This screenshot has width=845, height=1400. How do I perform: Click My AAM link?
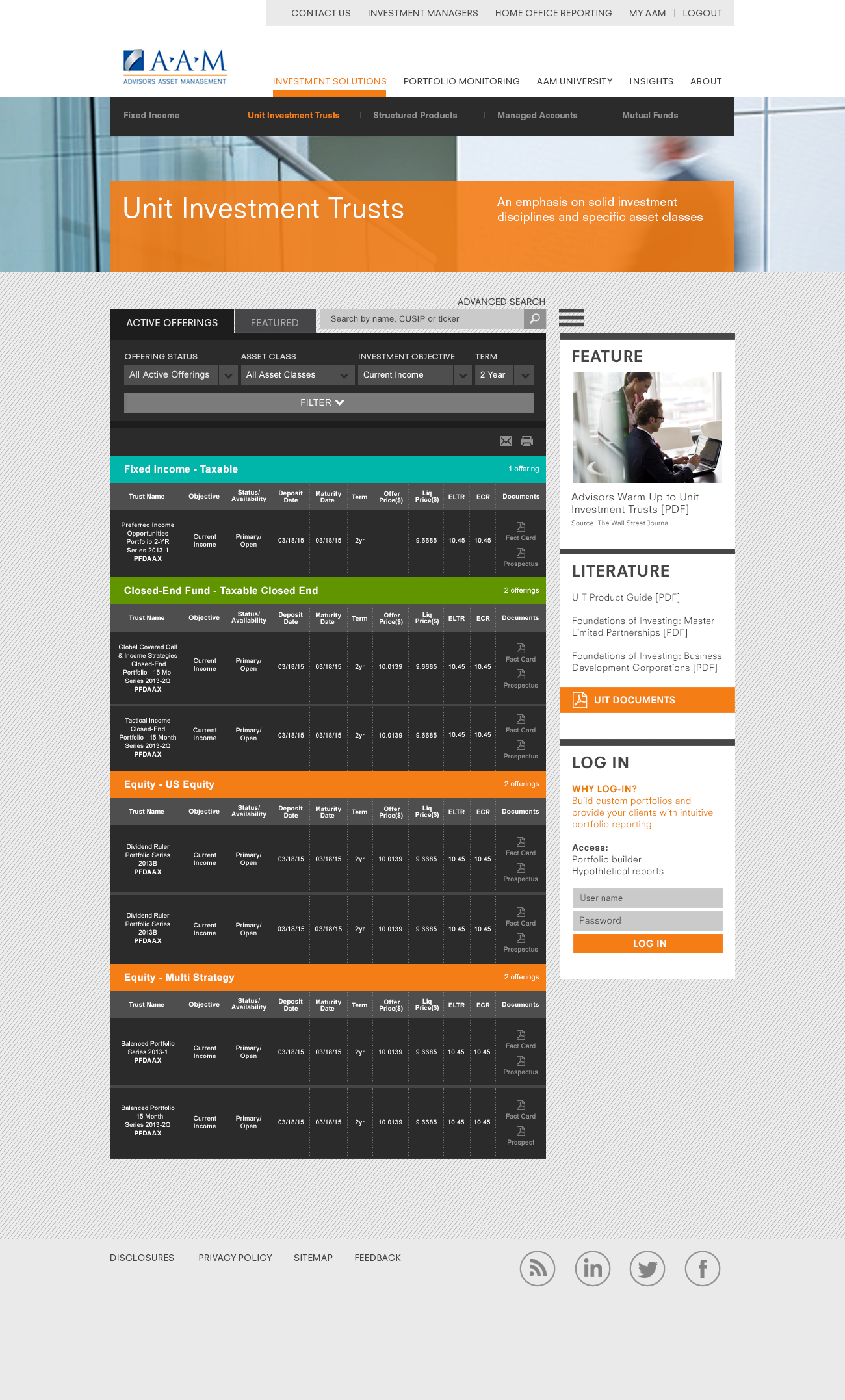pos(647,13)
